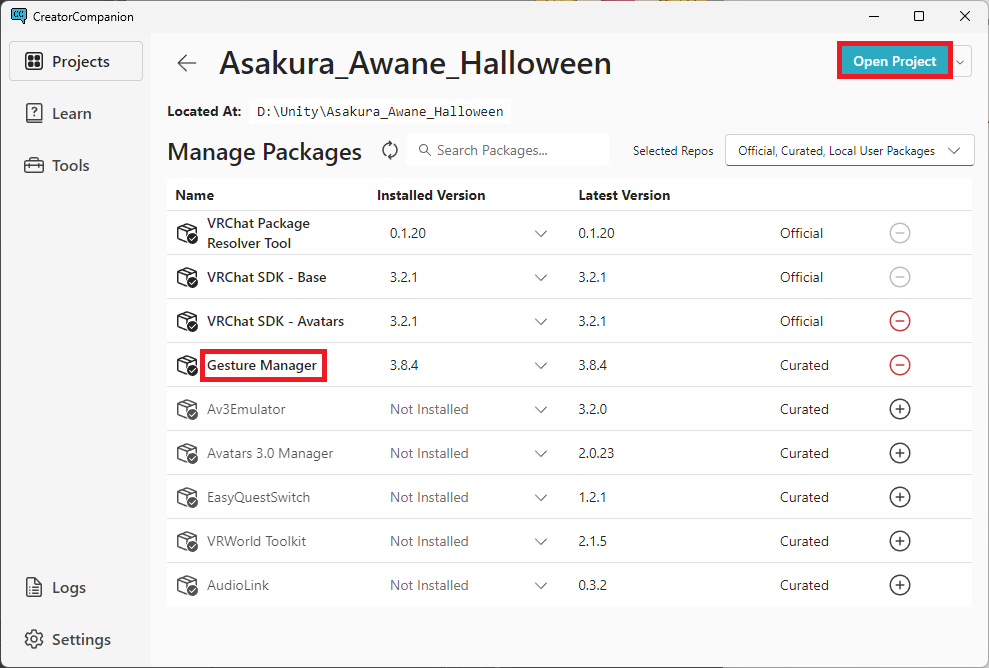Go to Settings in the sidebar
The width and height of the screenshot is (989, 668).
pyautogui.click(x=81, y=639)
